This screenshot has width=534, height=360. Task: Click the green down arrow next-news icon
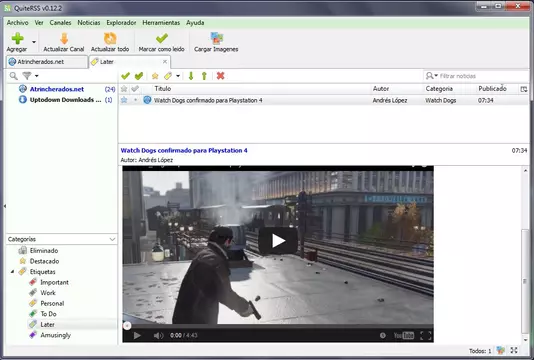[x=191, y=76]
